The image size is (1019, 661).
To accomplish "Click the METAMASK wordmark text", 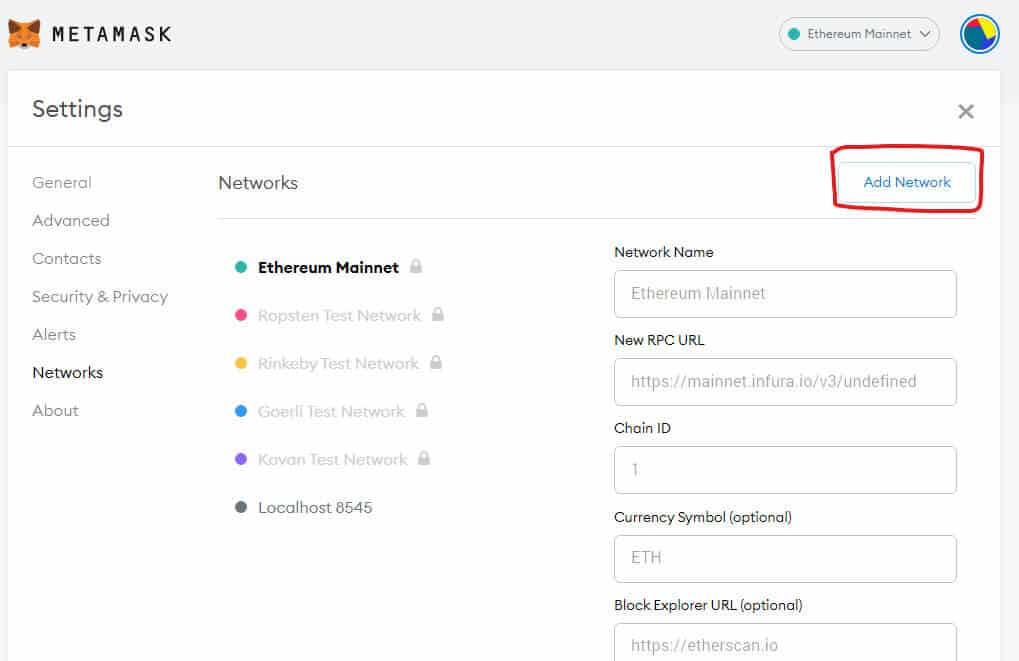I will pos(112,34).
